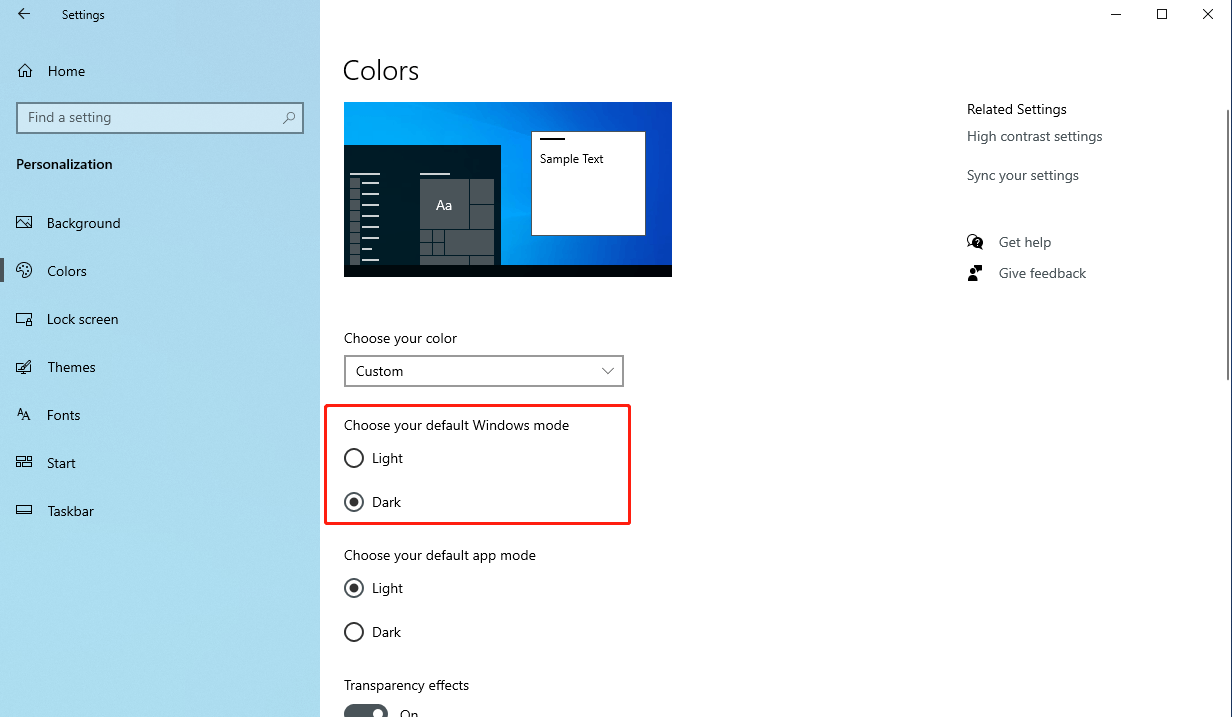This screenshot has width=1232, height=717.
Task: Open Background personalization settings
Action: pyautogui.click(x=83, y=222)
